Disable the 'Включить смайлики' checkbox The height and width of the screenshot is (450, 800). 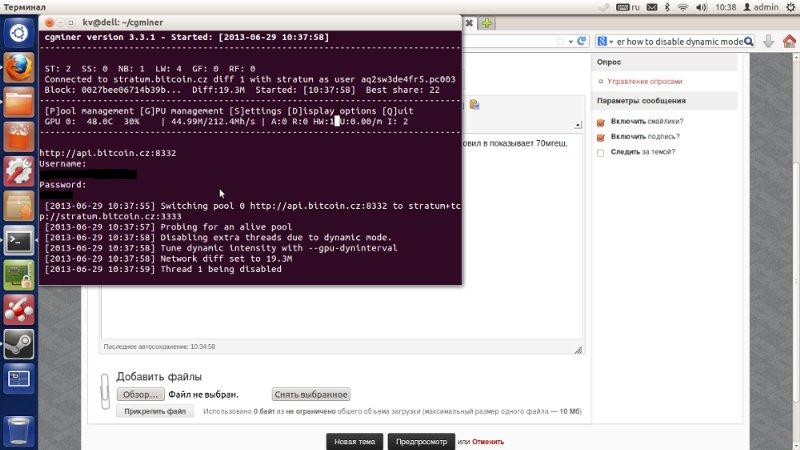[x=601, y=122]
